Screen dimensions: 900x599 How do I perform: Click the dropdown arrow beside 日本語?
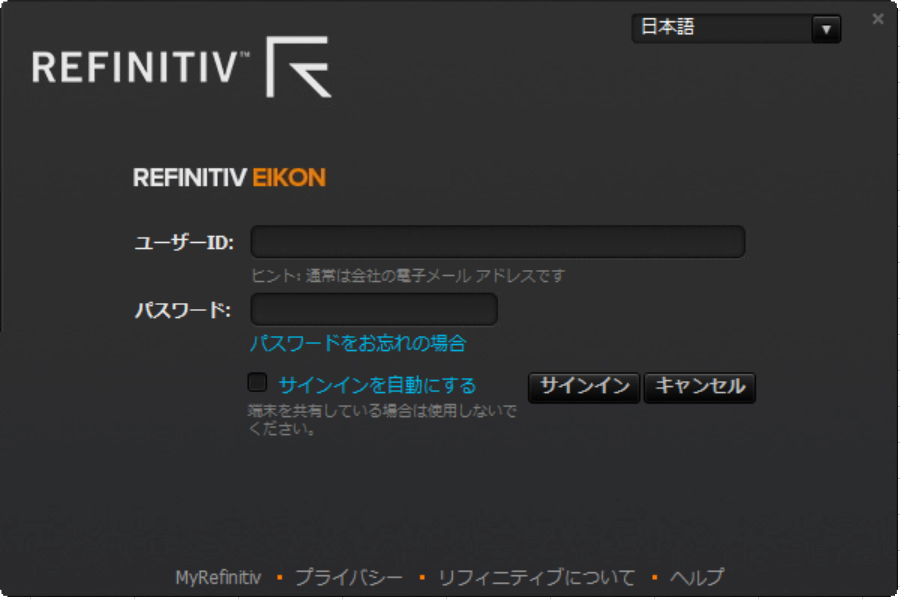tap(825, 29)
